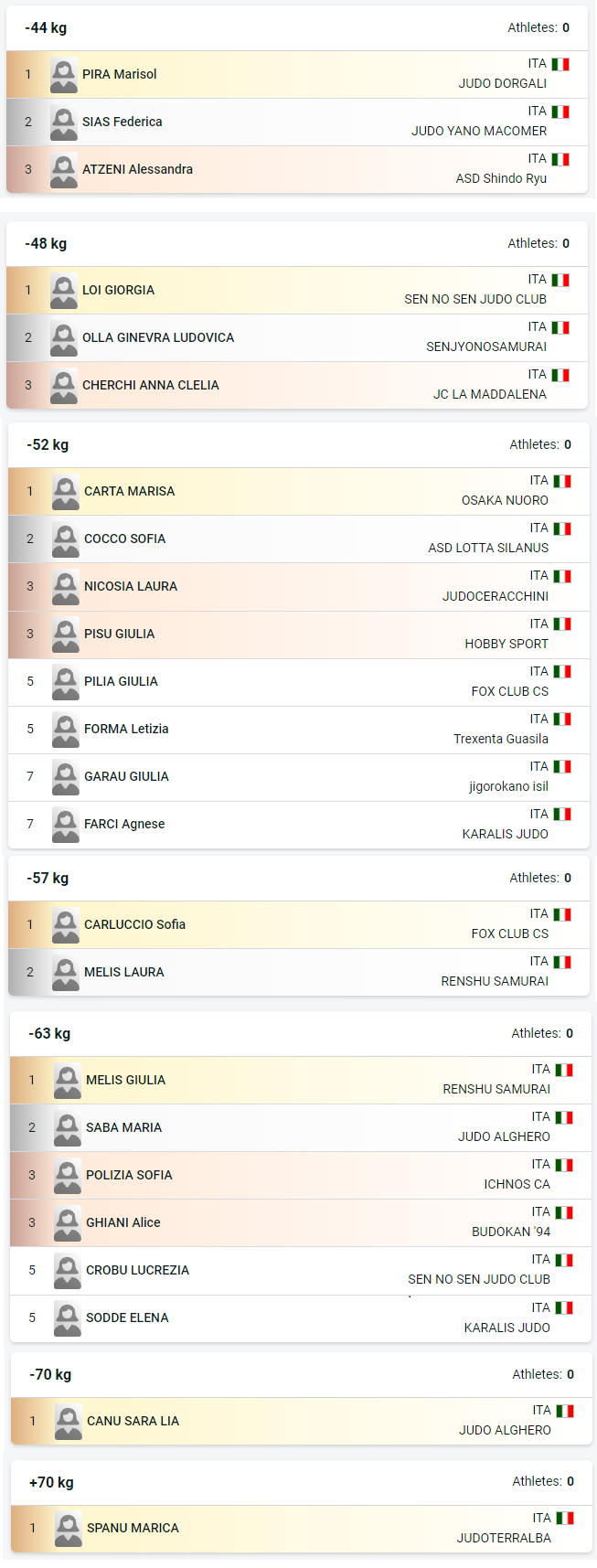This screenshot has height=1568, width=597.
Task: Click the flag icon above KARALIS JUDO in -52 kg
Action: click(x=562, y=815)
